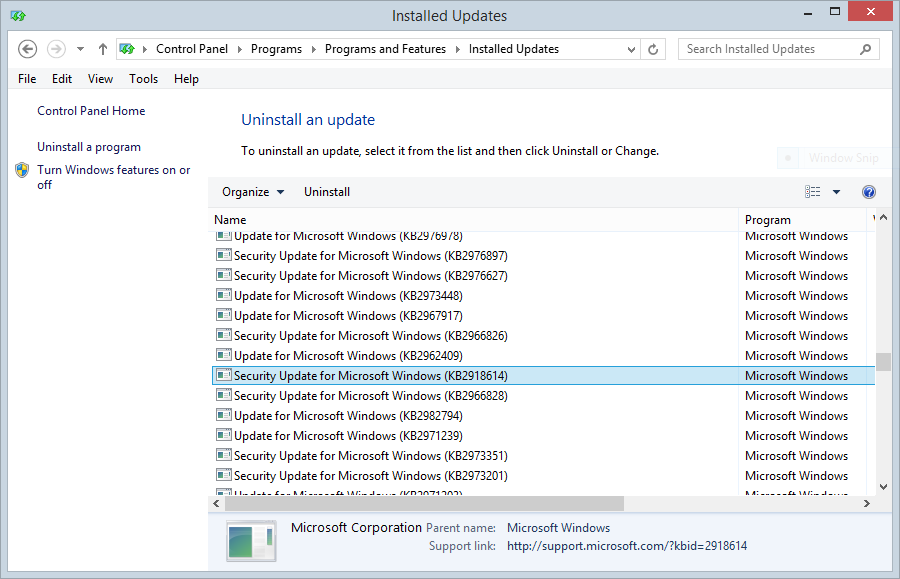The height and width of the screenshot is (579, 900).
Task: Open support link for kbid=2918614
Action: pos(627,546)
